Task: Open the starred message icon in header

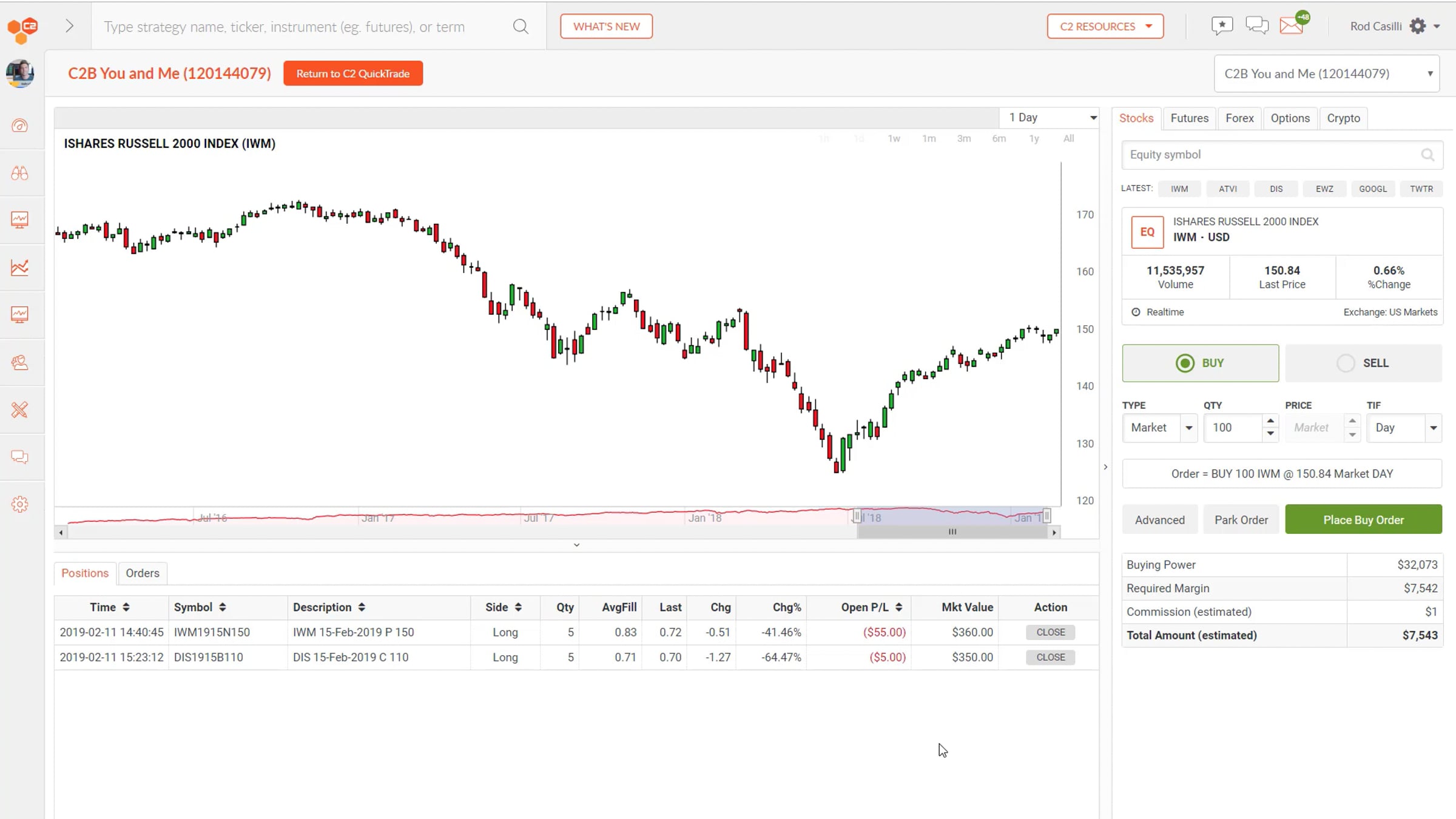Action: click(x=1222, y=26)
